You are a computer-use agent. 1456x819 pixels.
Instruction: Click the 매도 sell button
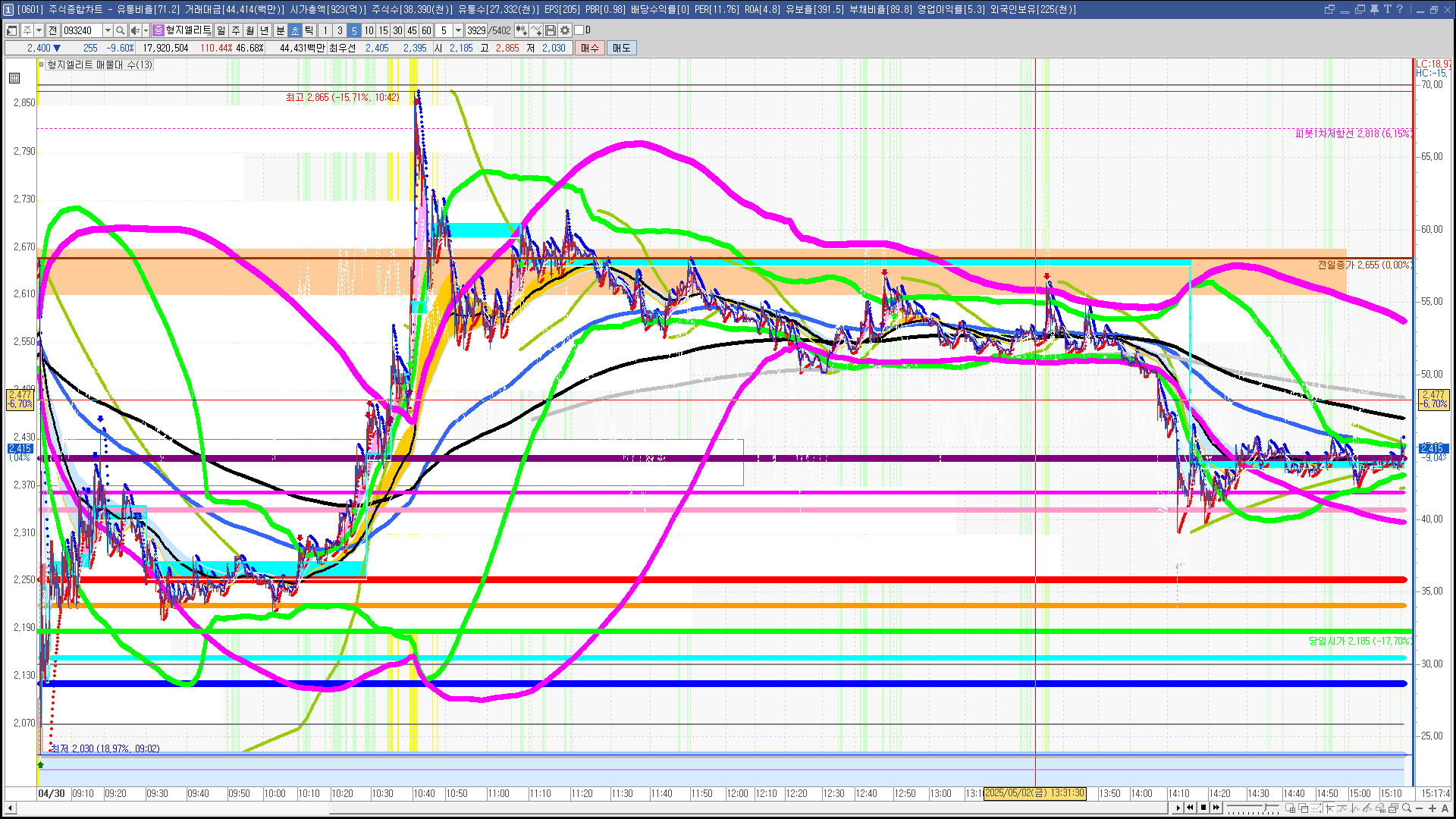click(x=621, y=48)
